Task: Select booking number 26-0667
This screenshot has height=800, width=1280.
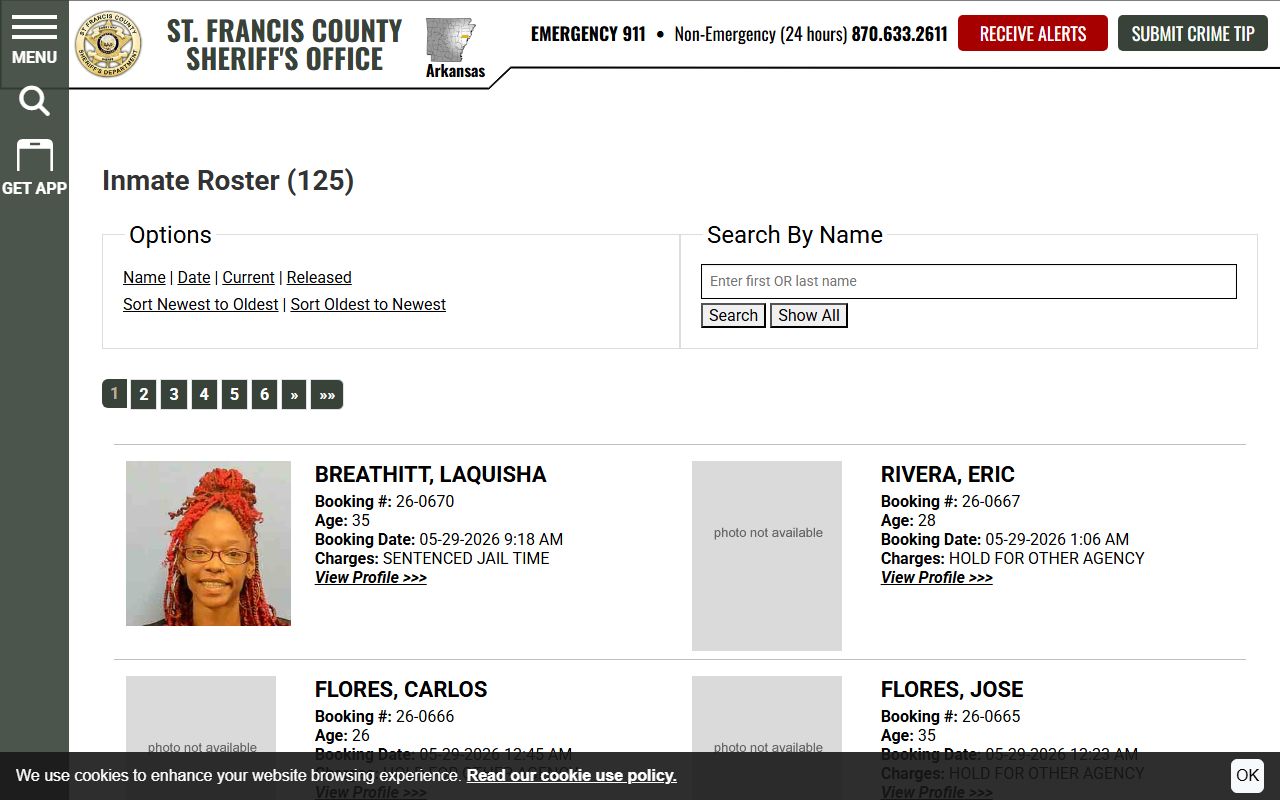Action: 991,501
